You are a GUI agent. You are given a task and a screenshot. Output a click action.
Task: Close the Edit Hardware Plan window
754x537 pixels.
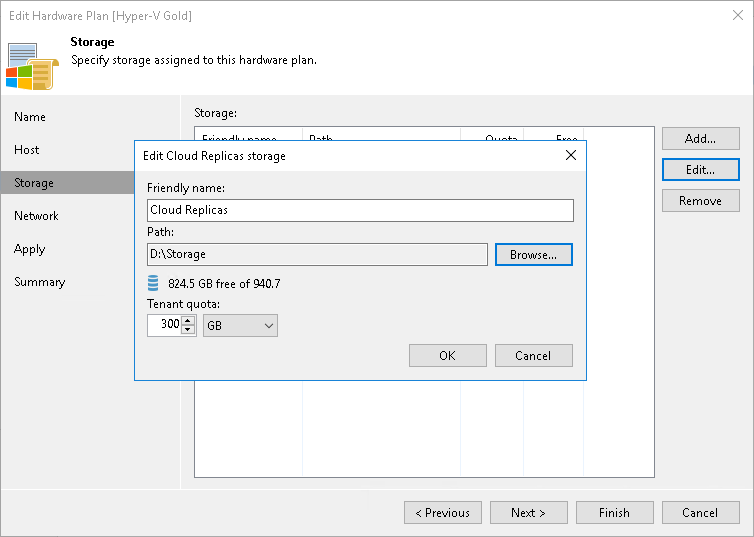(x=738, y=15)
